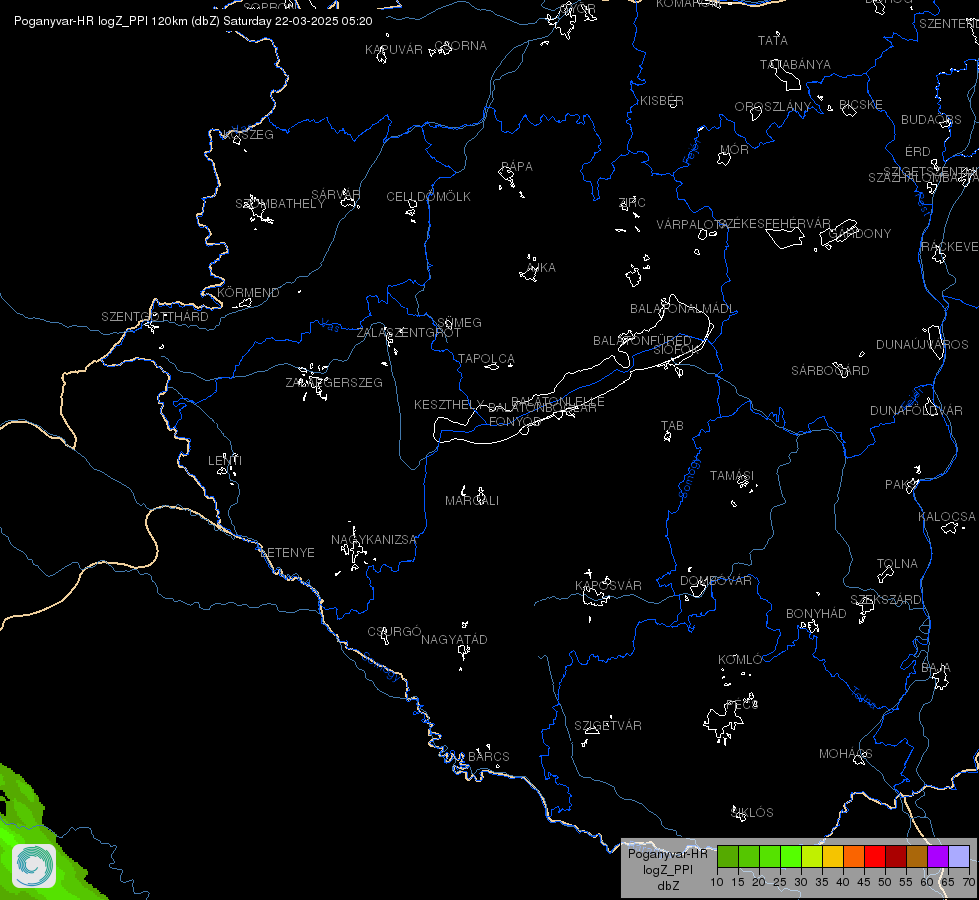
Task: Pick the purple 60-65 dBZ swatch
Action: point(937,856)
